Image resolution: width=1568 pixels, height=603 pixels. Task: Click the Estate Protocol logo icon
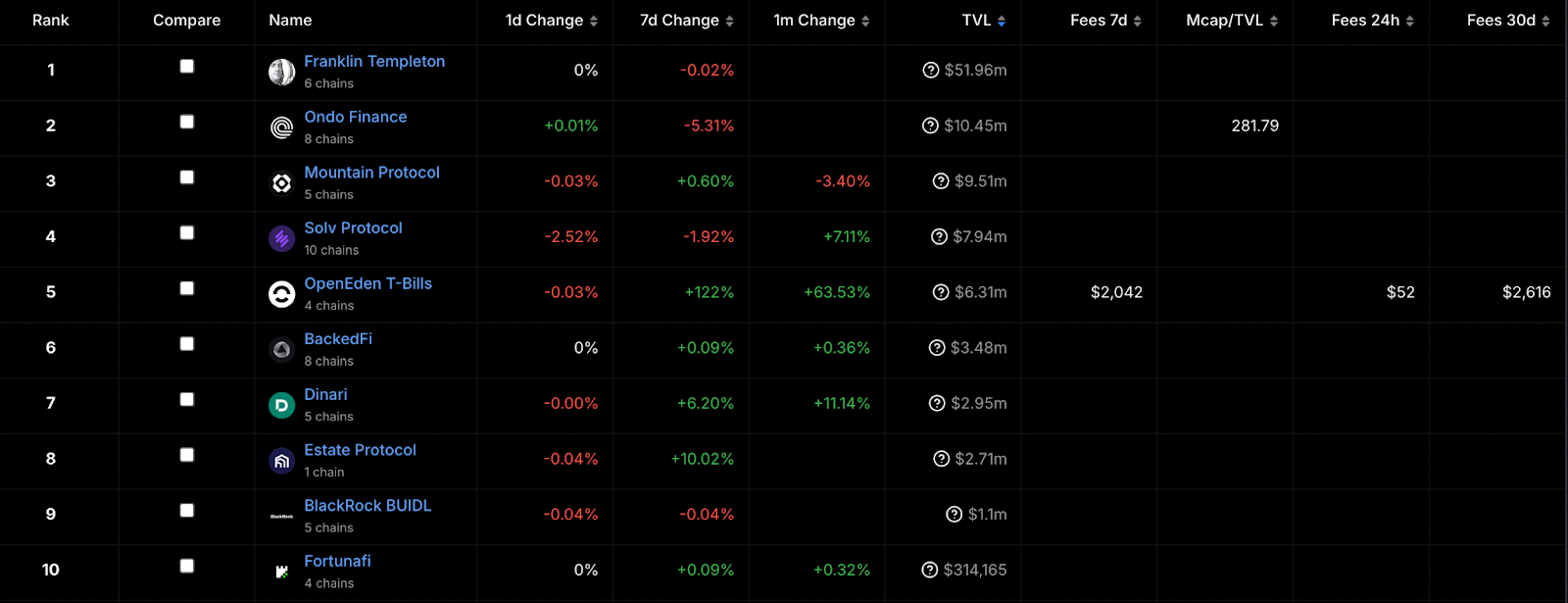[x=281, y=461]
